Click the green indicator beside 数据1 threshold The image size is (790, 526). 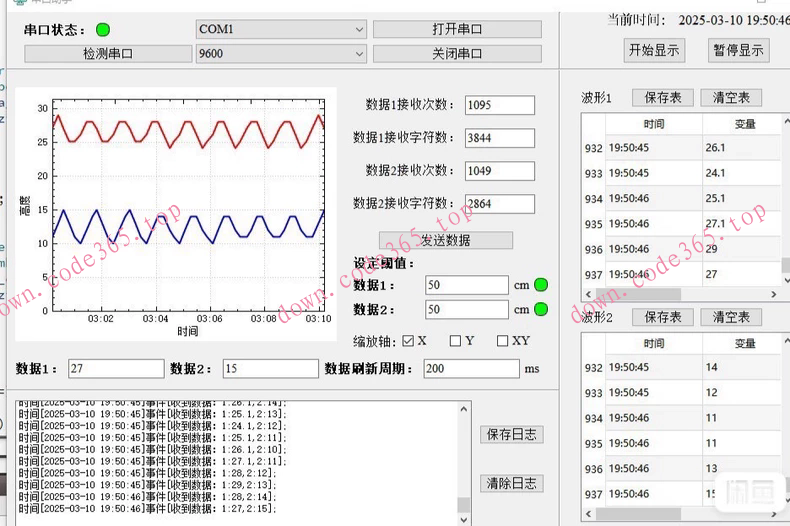541,285
